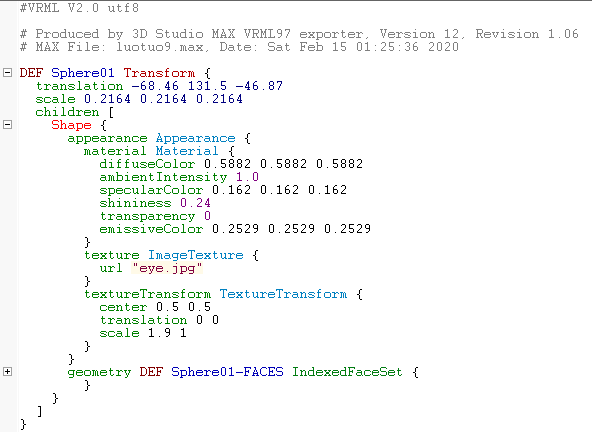Collapse the Shape block fold marker
This screenshot has width=592, height=432.
(8, 125)
